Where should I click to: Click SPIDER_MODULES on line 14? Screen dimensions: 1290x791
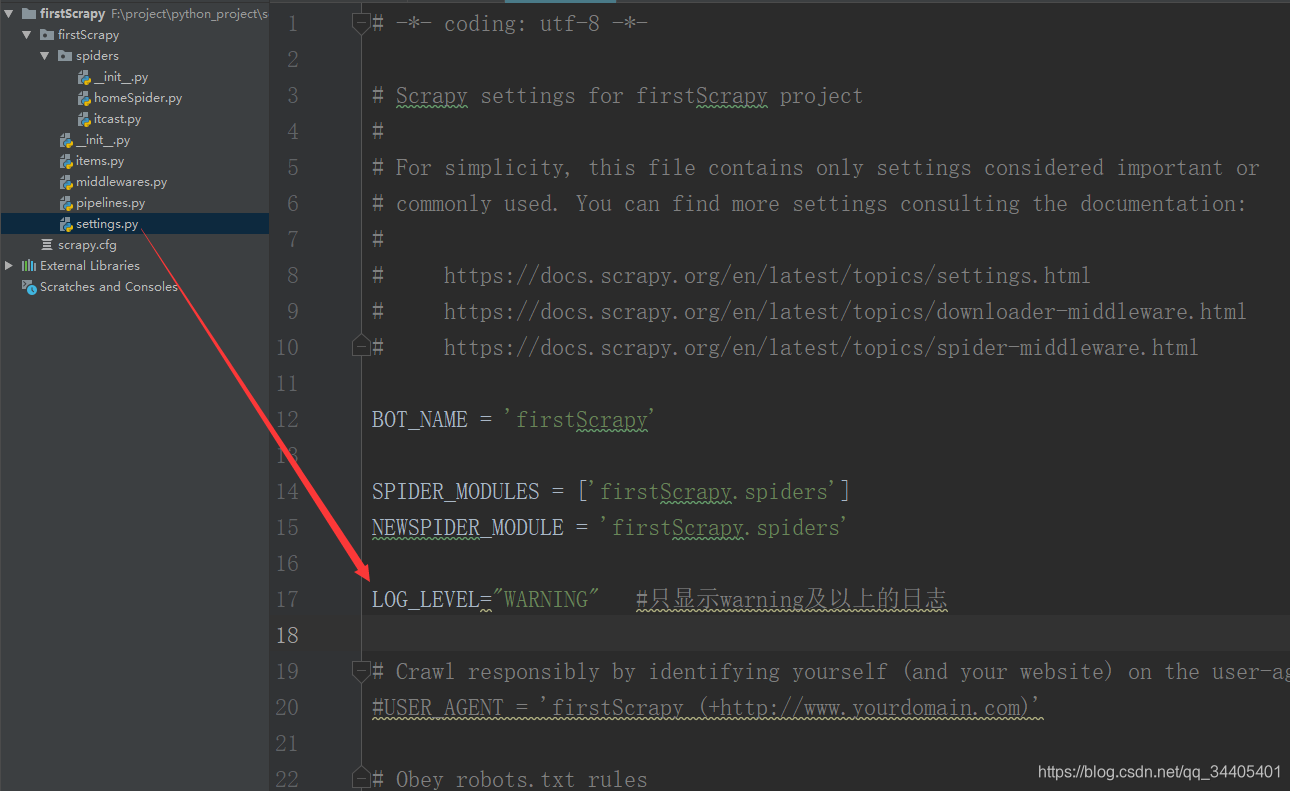pyautogui.click(x=456, y=491)
